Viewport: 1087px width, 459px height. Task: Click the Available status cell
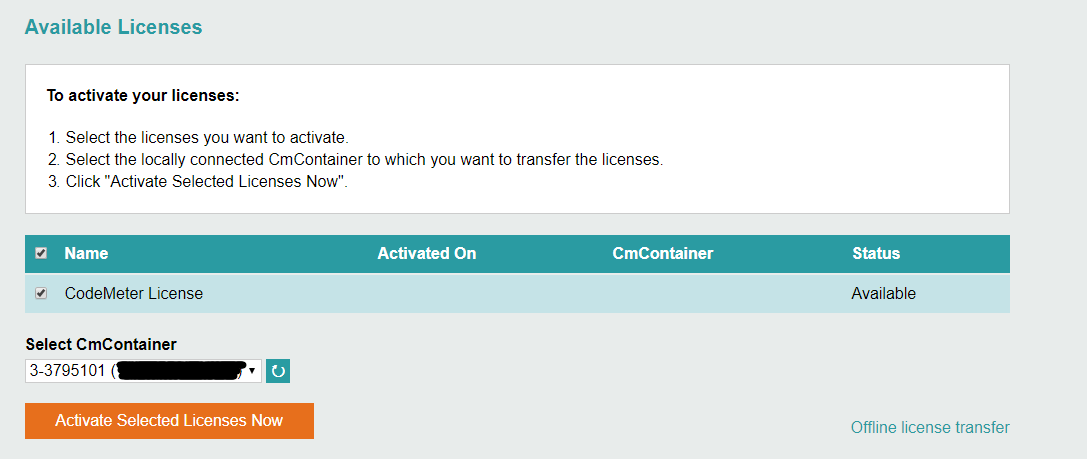[884, 293]
